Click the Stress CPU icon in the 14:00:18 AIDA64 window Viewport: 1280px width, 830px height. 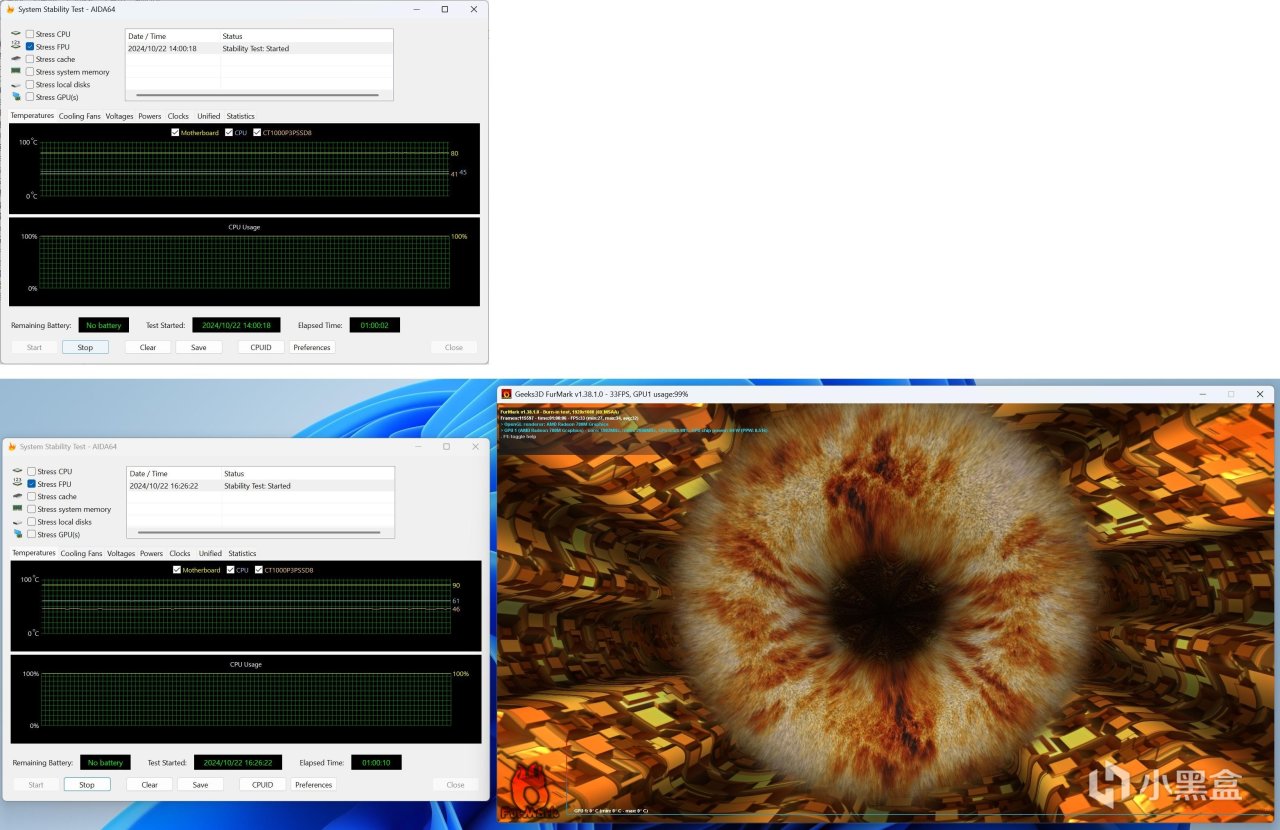click(x=16, y=34)
